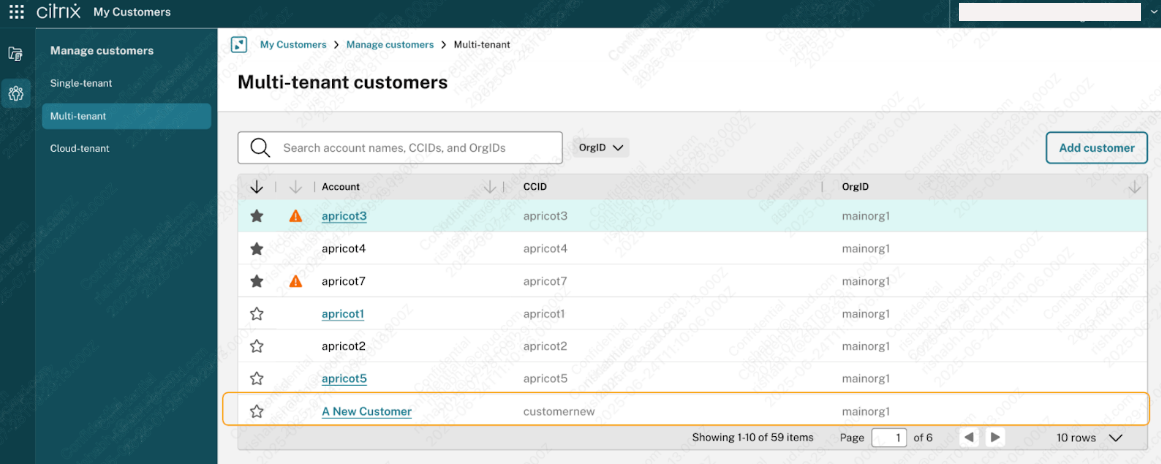The height and width of the screenshot is (464, 1161).
Task: Select Single-tenant in the sidebar
Action: (x=82, y=83)
